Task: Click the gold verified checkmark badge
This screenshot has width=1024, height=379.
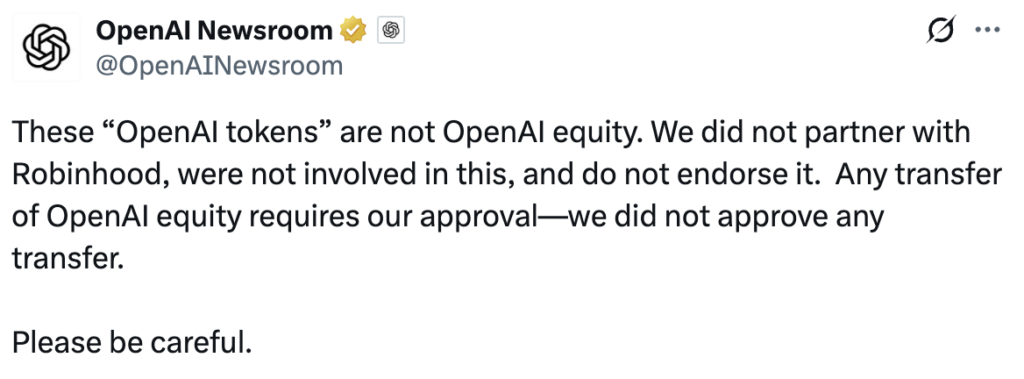Action: 353,30
